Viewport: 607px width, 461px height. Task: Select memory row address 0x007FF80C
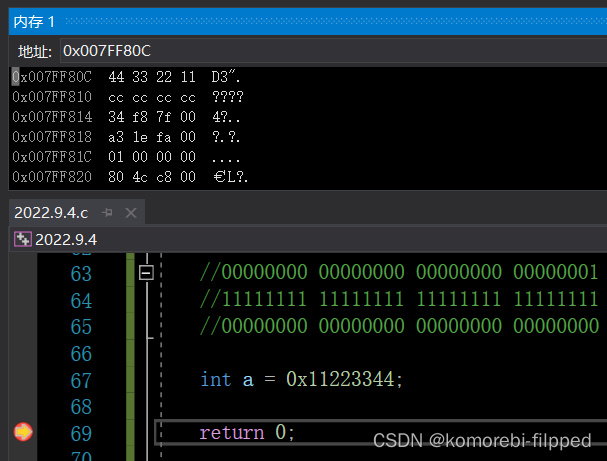click(52, 77)
